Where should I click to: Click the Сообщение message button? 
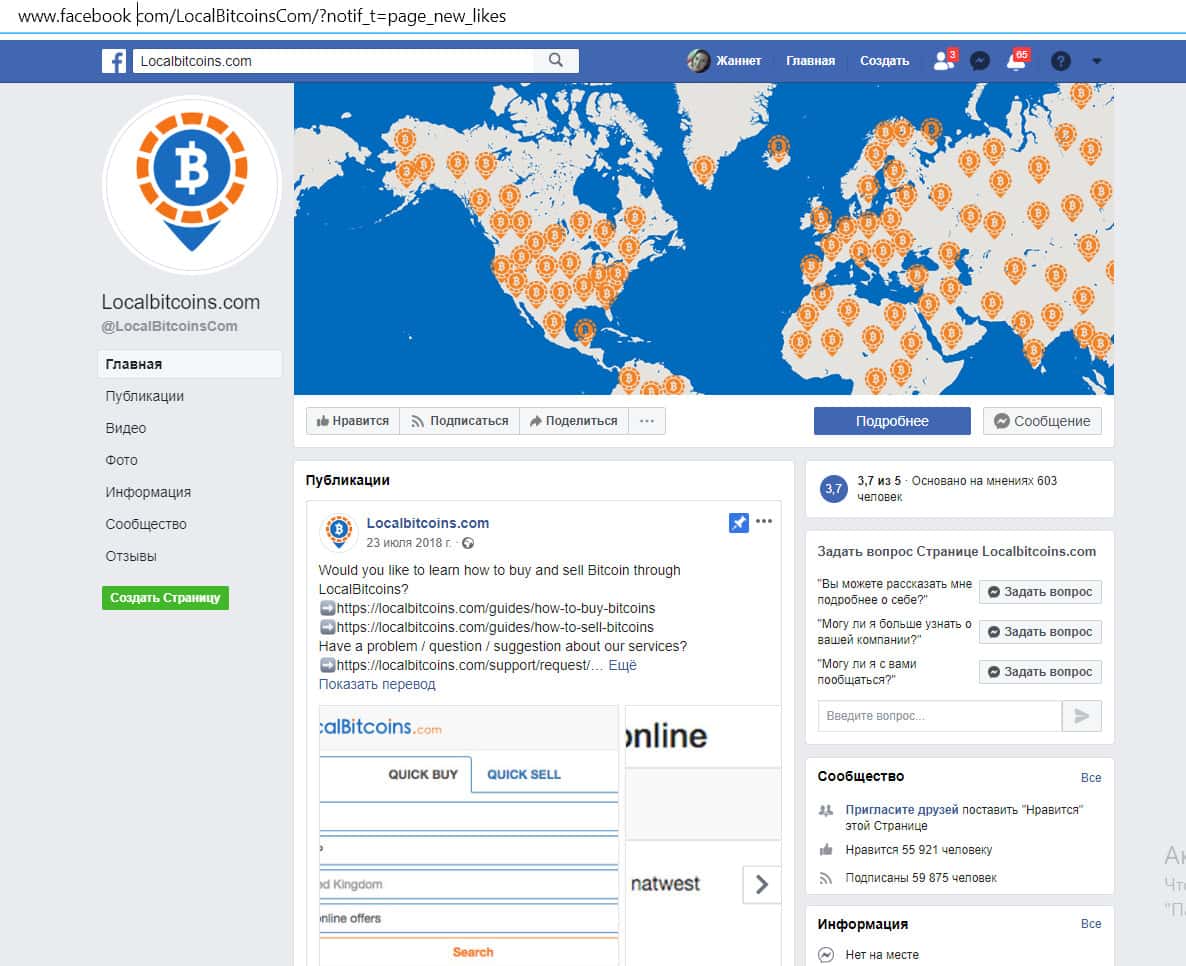pyautogui.click(x=1042, y=421)
